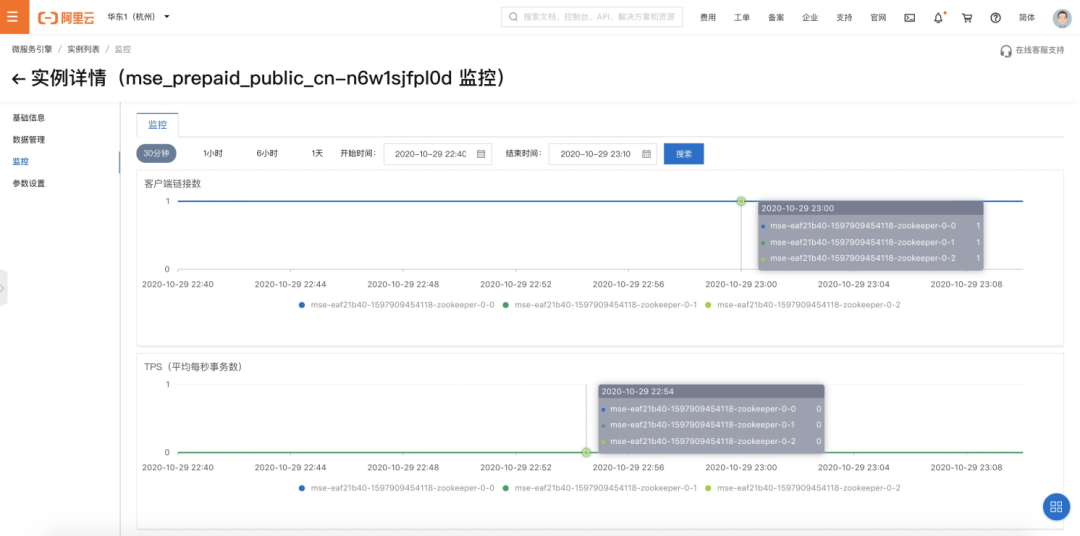
Task: Open the 工单 menu
Action: (x=742, y=18)
